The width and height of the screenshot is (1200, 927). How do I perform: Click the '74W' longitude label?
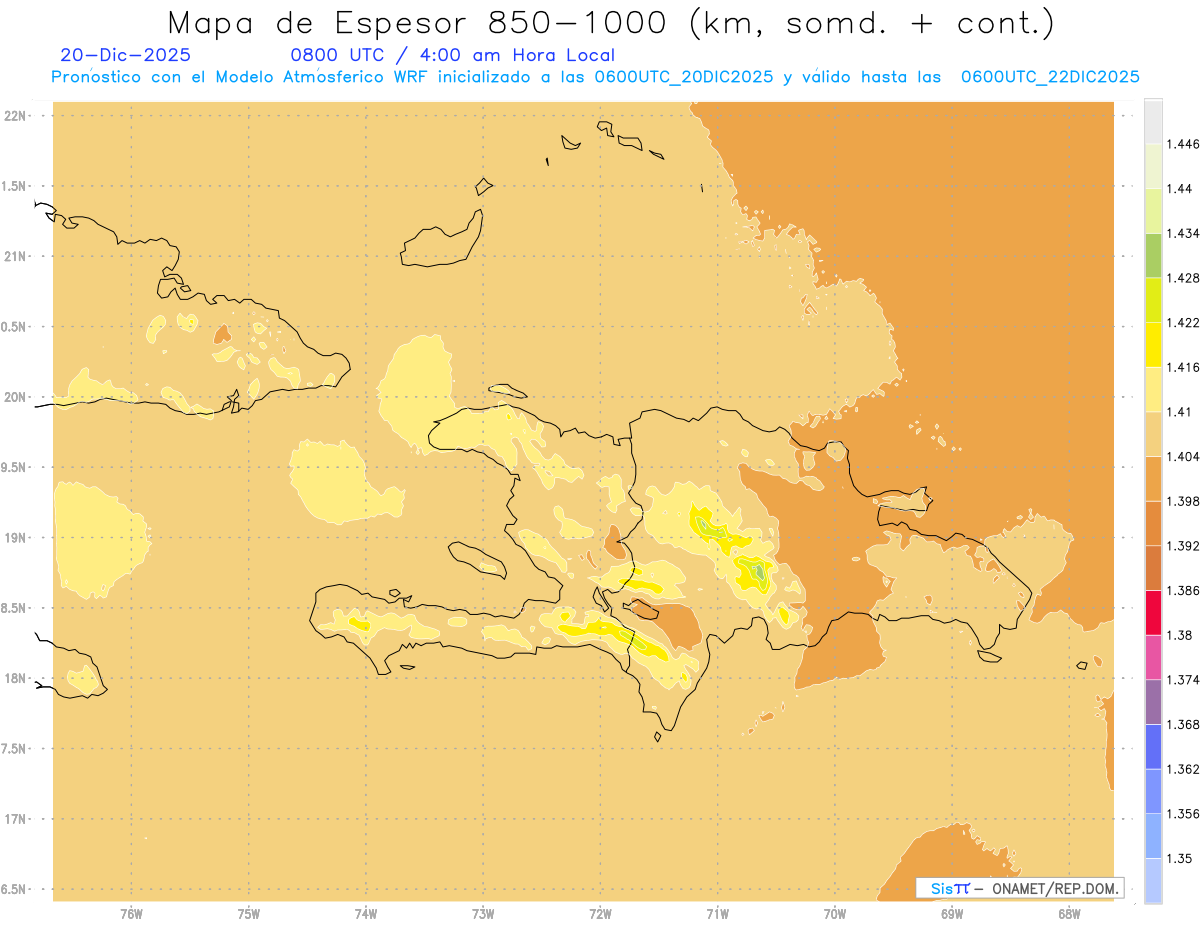pyautogui.click(x=366, y=913)
